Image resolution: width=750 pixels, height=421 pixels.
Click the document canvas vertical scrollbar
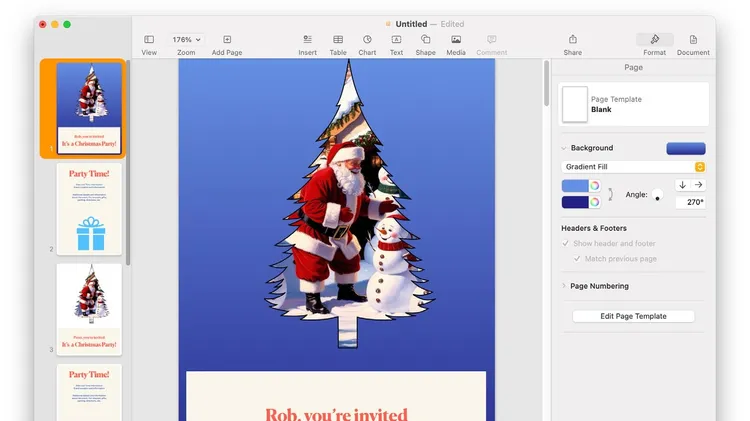547,83
